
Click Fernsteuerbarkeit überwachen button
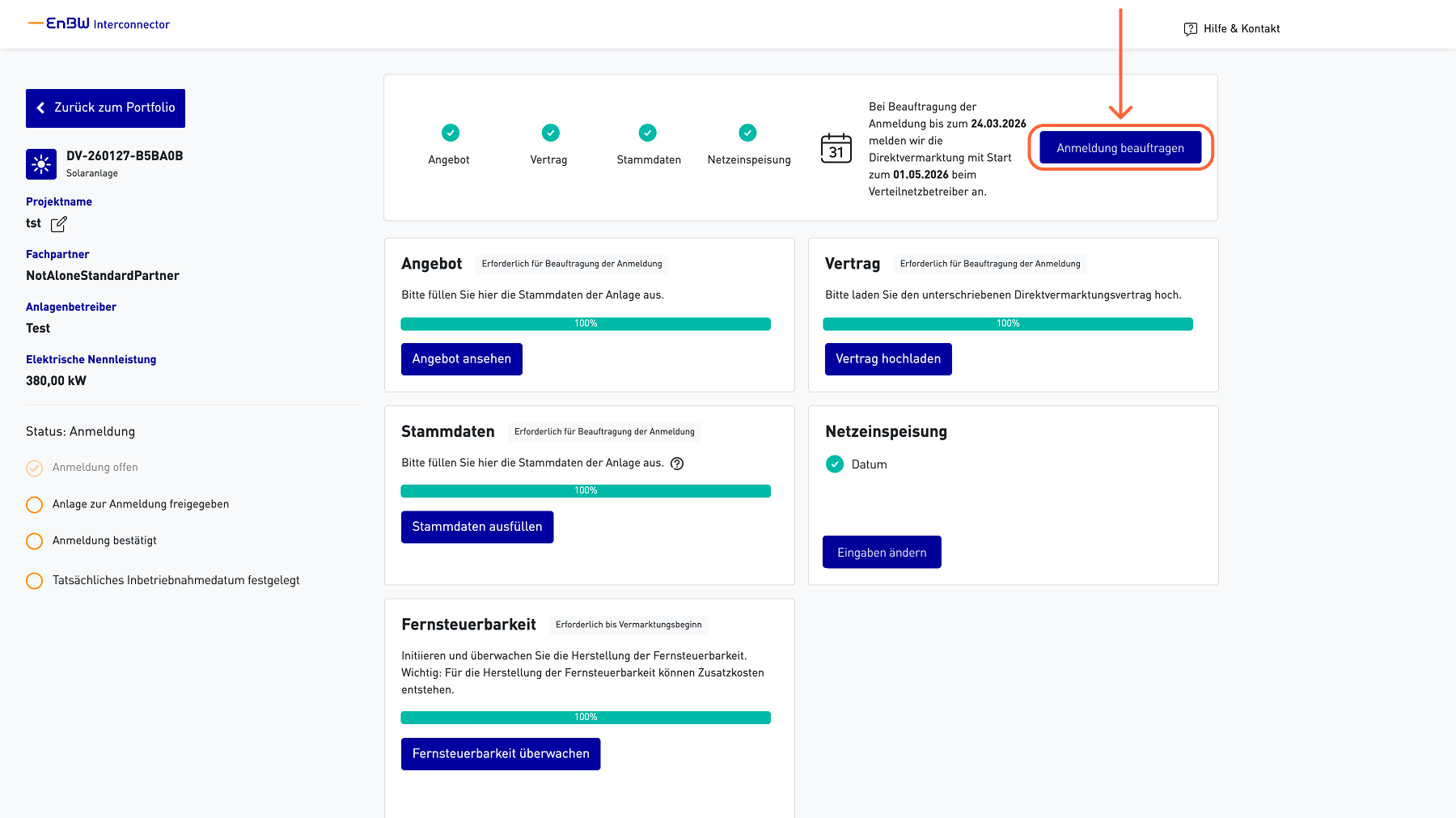click(x=500, y=754)
